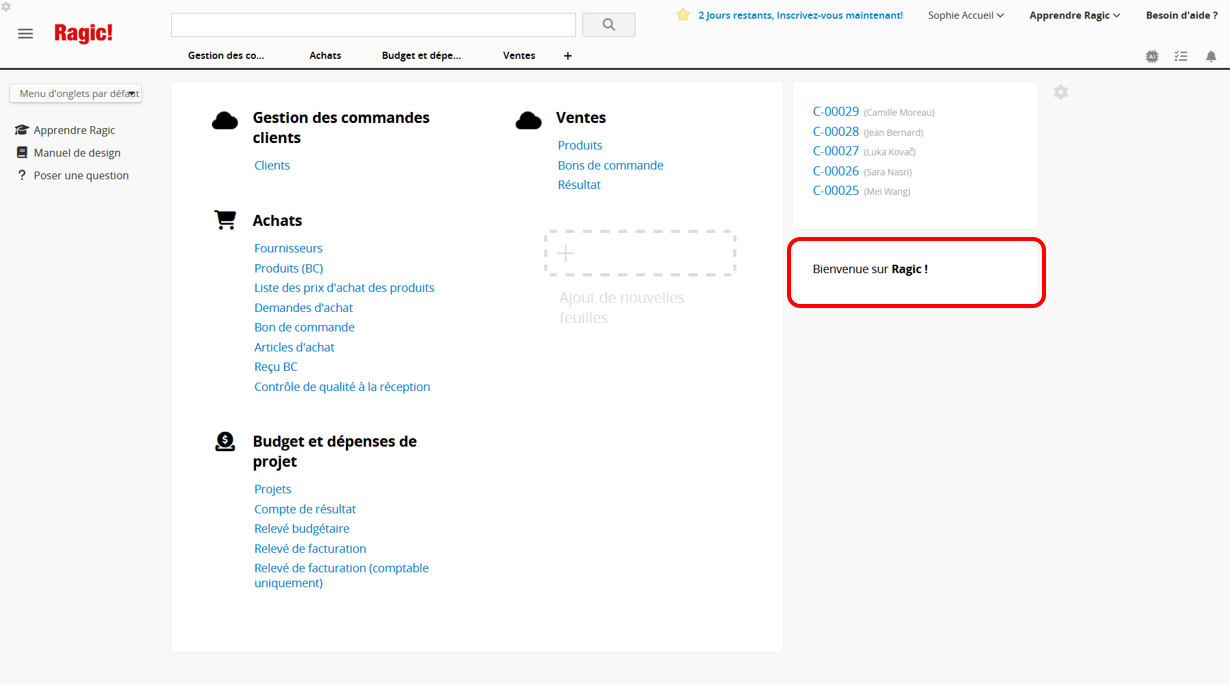Switch to the Ventes tab
1230x684 pixels.
coord(519,56)
